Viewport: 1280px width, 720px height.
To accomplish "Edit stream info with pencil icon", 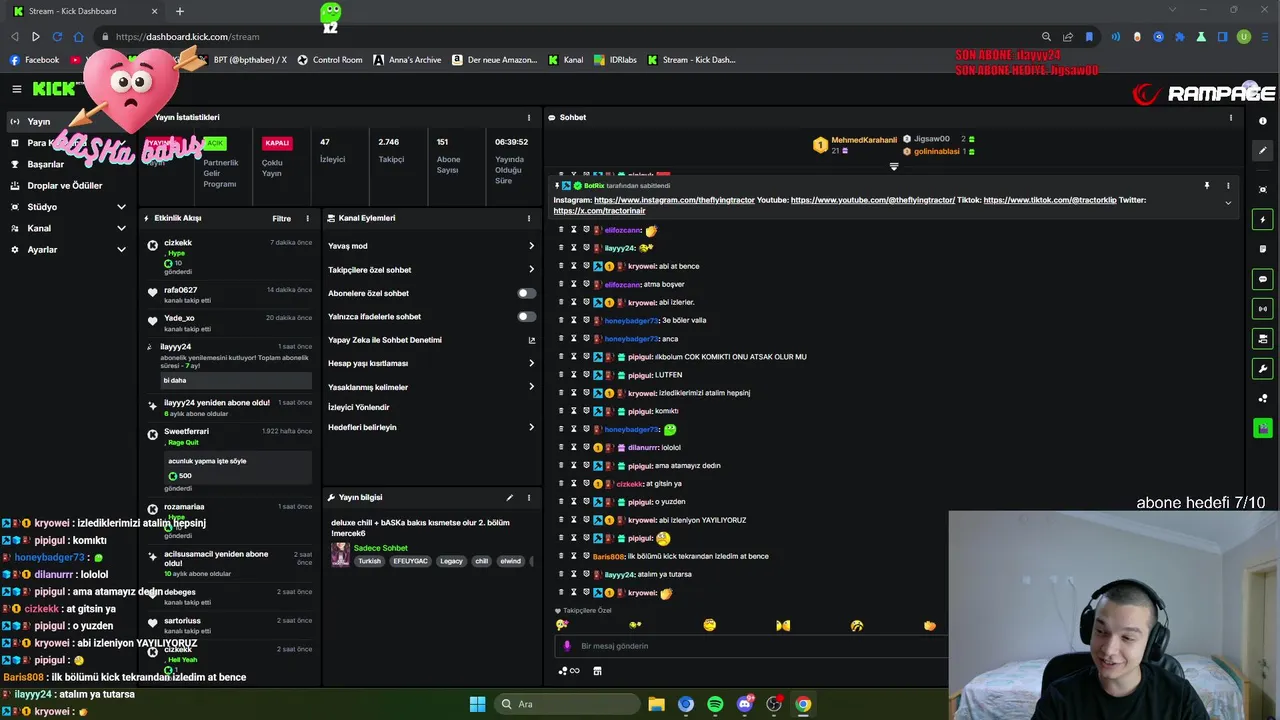I will click(509, 497).
